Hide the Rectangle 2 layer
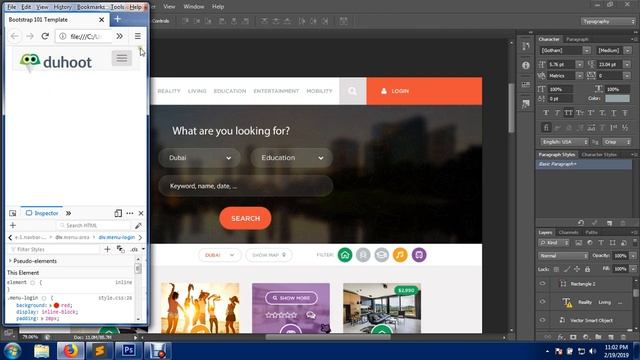 (x=542, y=284)
